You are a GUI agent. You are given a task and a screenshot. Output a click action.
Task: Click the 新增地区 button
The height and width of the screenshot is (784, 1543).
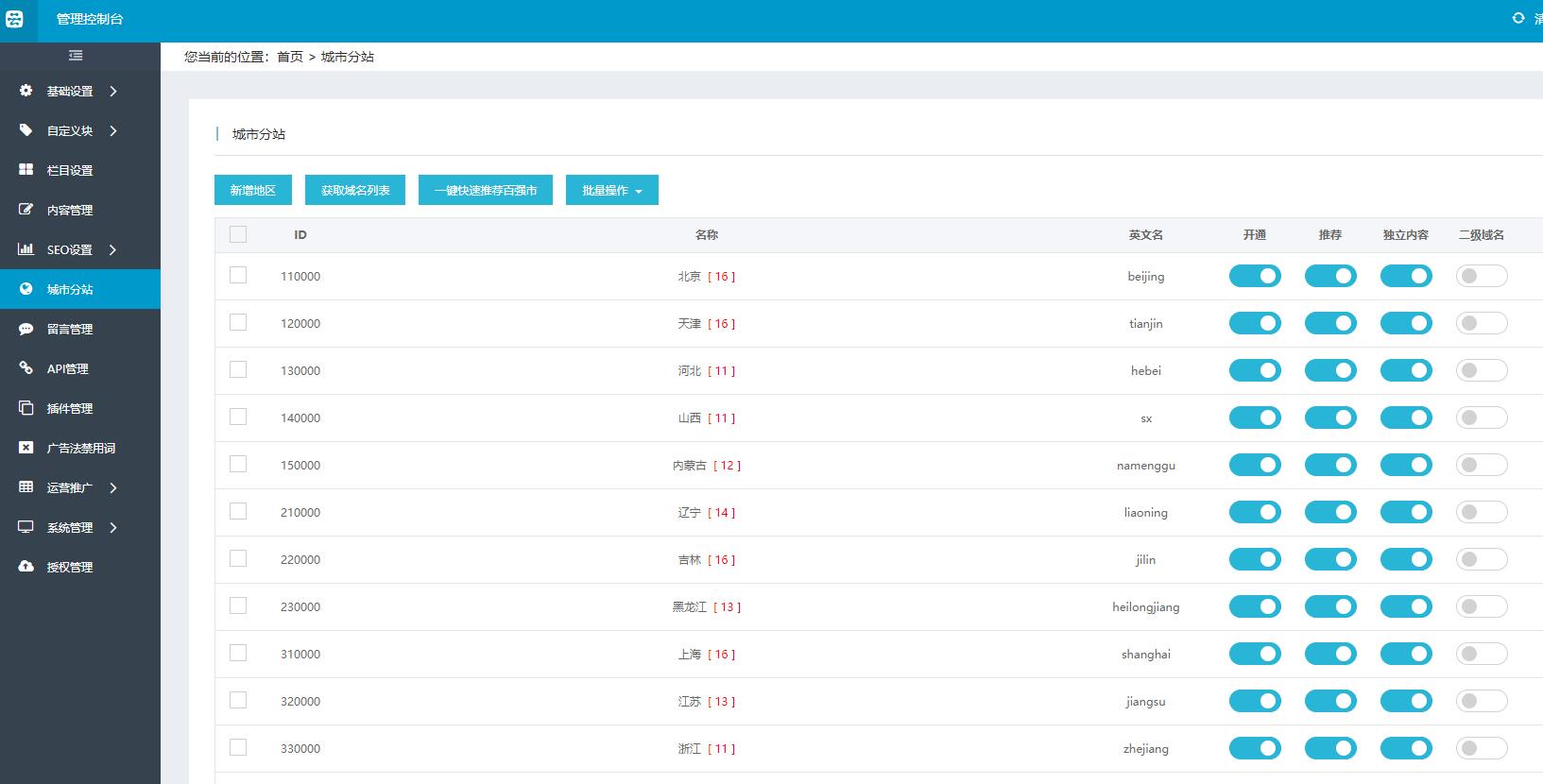(252, 190)
